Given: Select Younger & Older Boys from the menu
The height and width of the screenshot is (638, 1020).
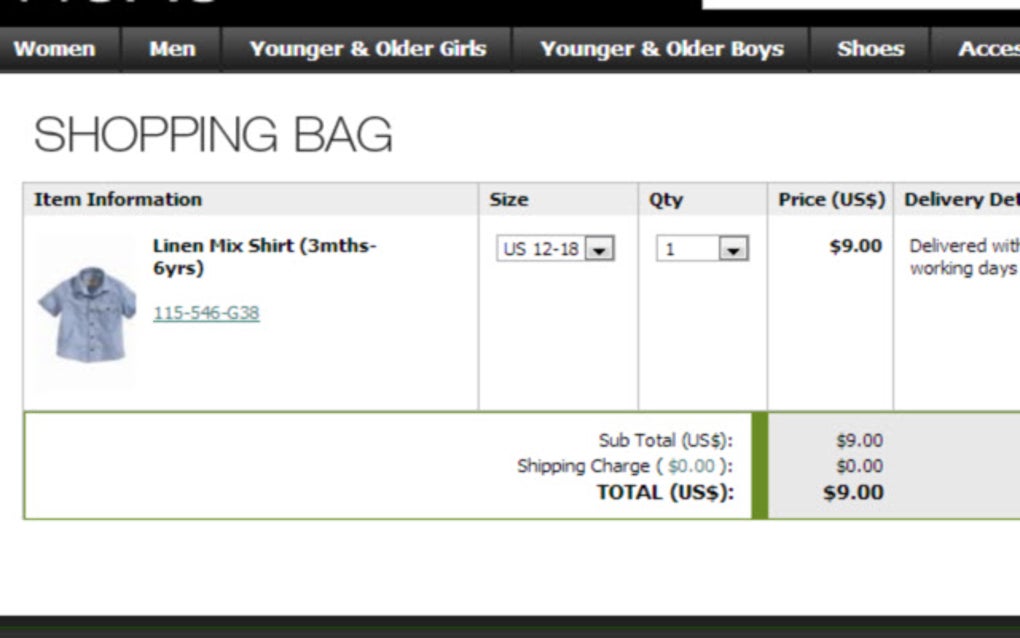Looking at the screenshot, I should (662, 48).
